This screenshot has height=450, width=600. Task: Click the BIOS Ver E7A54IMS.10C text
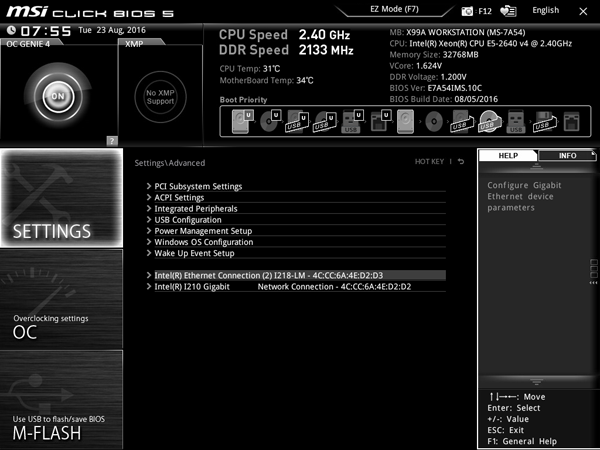(435, 88)
